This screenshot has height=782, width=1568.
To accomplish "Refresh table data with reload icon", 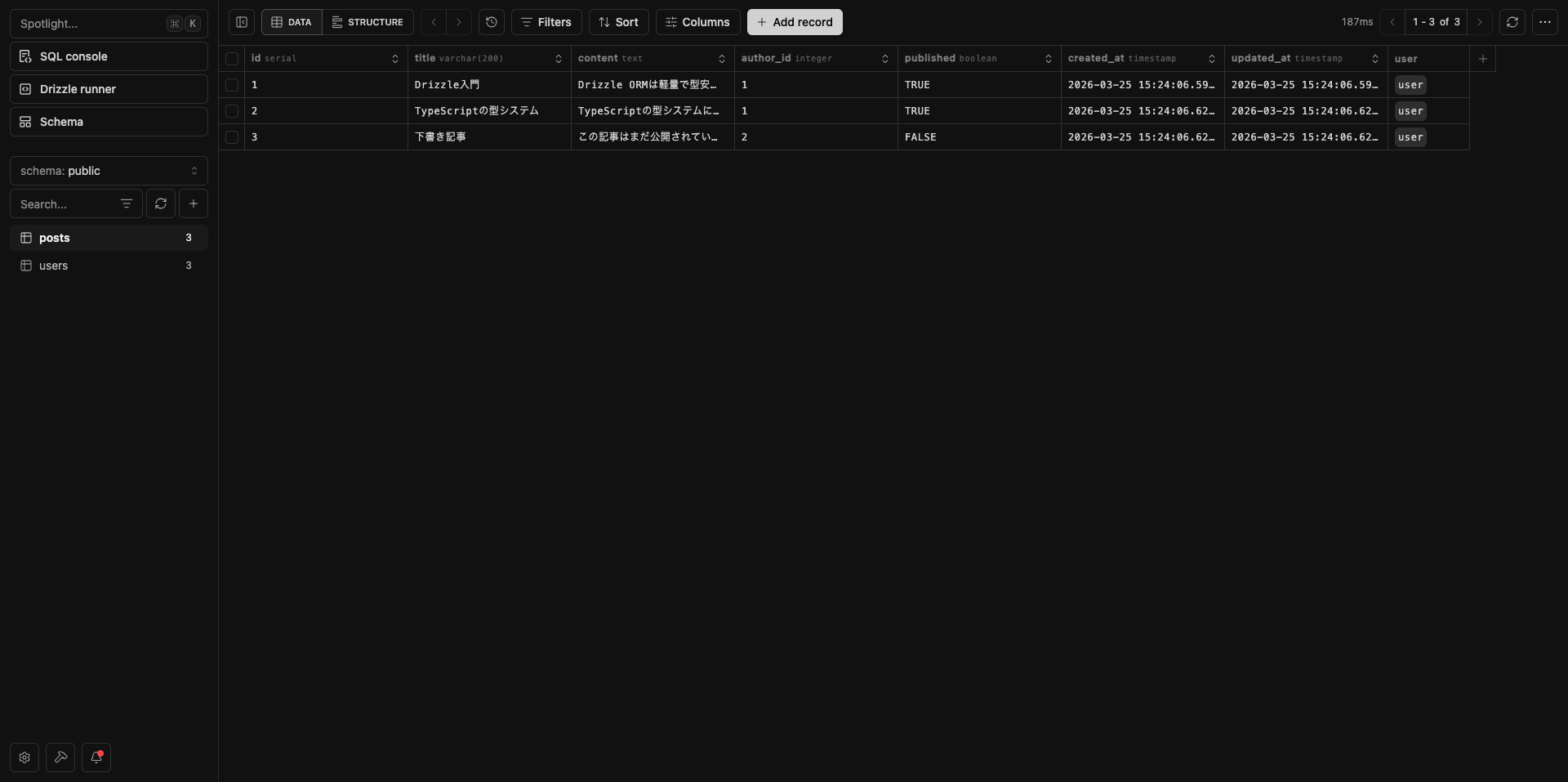I will 1512,22.
